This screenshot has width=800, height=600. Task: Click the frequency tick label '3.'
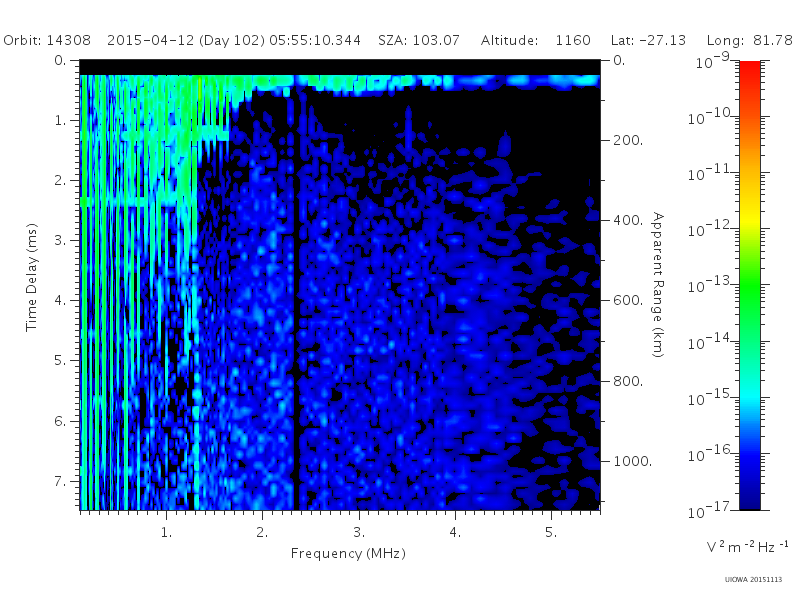(359, 532)
